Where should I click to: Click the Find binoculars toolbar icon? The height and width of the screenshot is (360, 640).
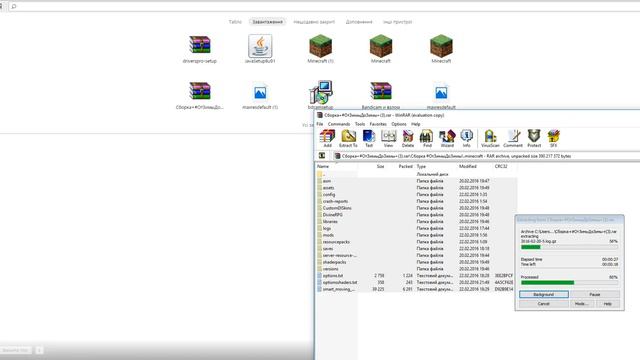pos(427,138)
